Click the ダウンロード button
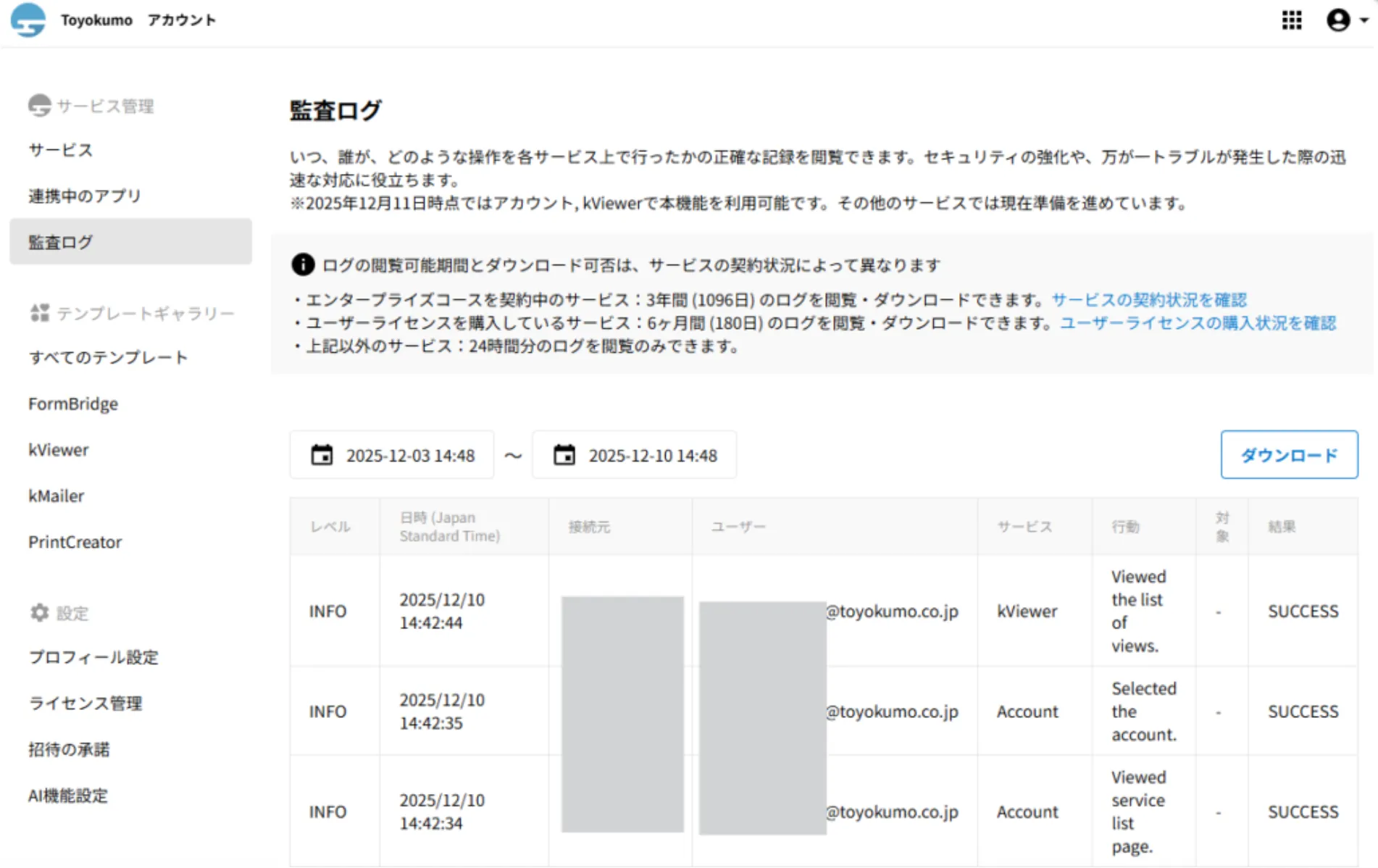Screen dimensions: 1378x868 pos(1289,455)
